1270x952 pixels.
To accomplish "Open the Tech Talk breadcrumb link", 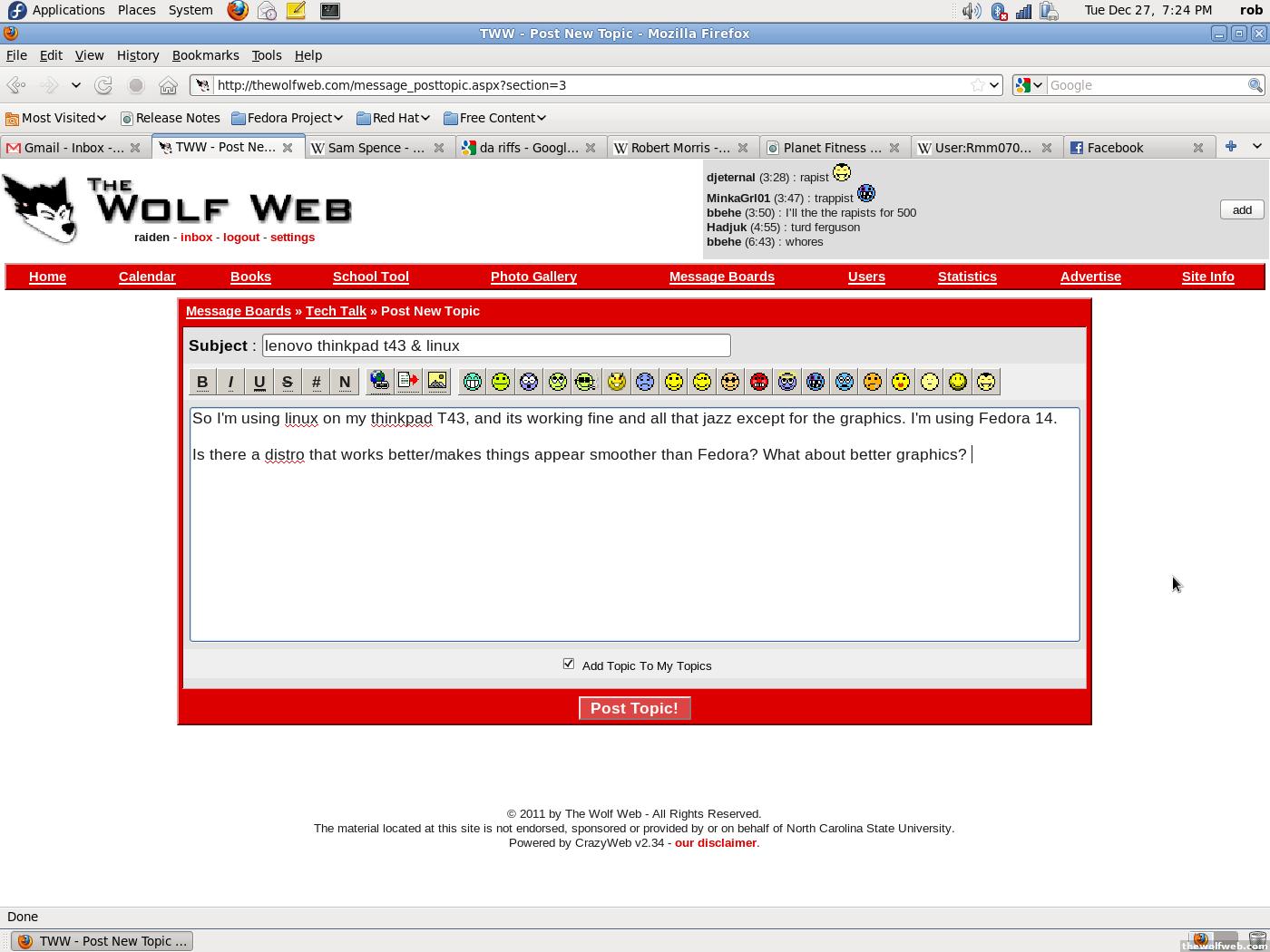I will point(336,311).
